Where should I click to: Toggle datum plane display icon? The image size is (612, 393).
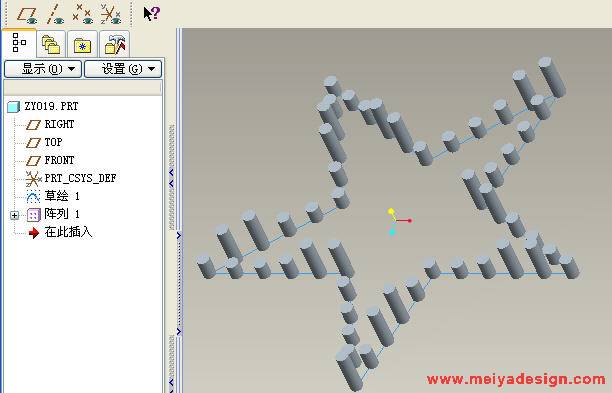click(27, 14)
